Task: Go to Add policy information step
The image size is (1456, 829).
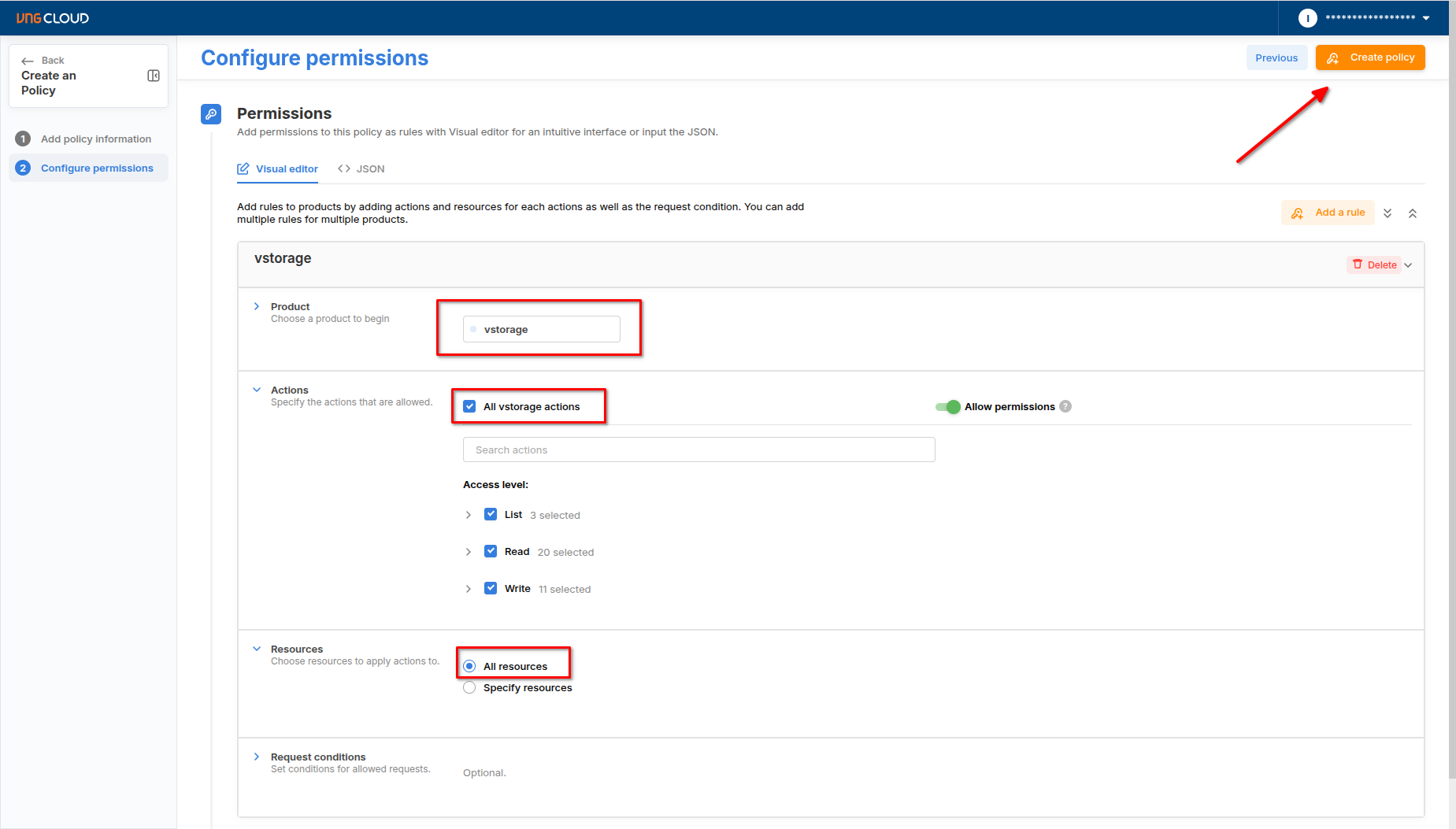Action: [95, 139]
